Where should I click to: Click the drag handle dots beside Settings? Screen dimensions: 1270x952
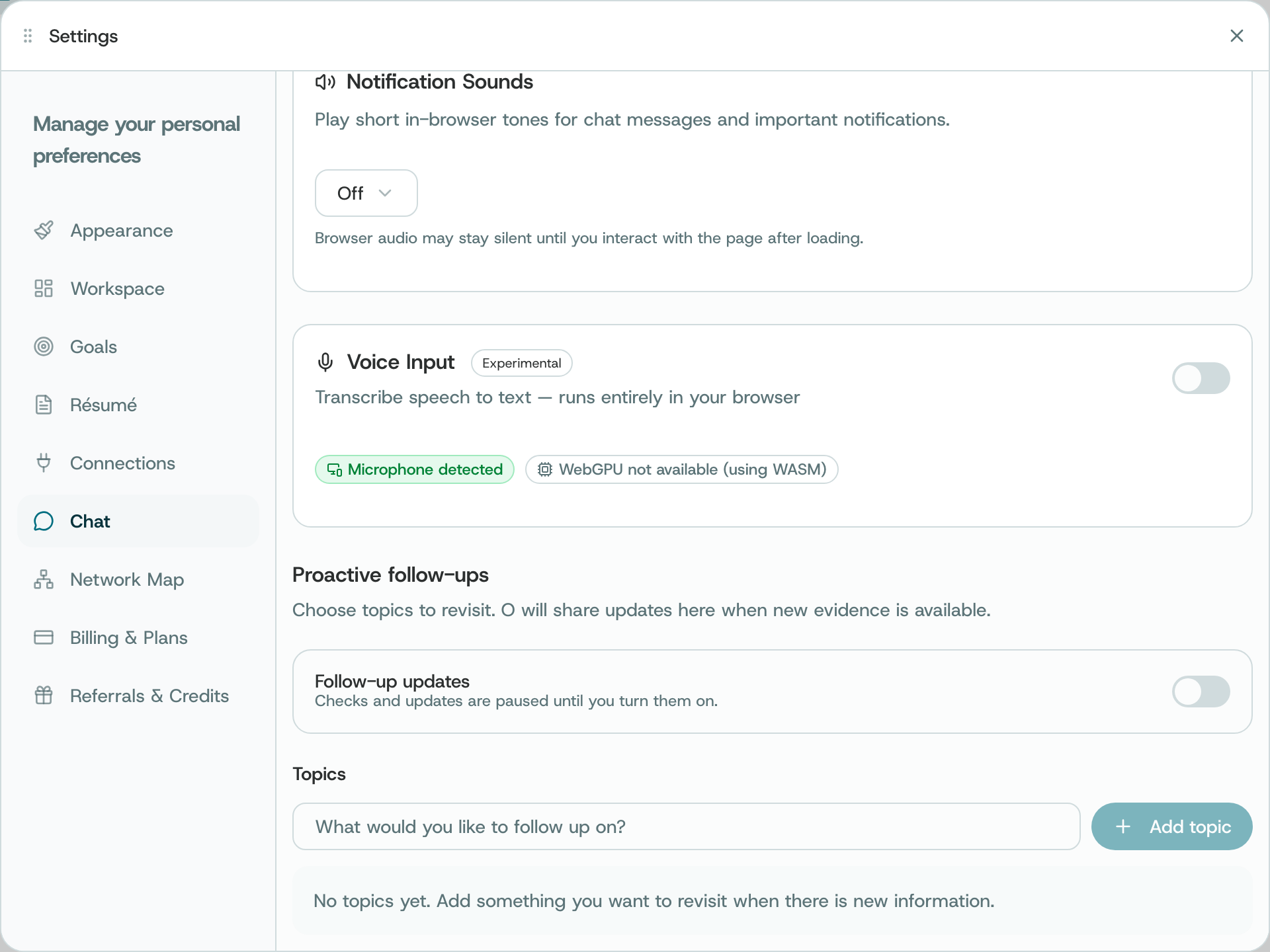[28, 36]
